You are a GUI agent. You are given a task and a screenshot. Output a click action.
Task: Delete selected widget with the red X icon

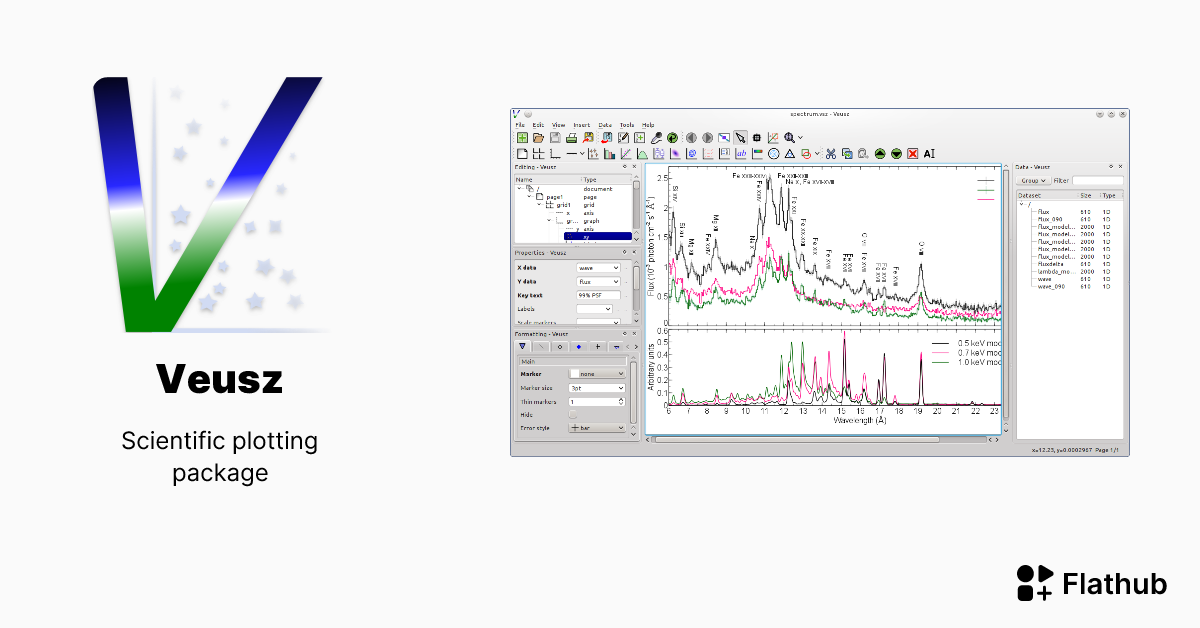click(x=912, y=154)
